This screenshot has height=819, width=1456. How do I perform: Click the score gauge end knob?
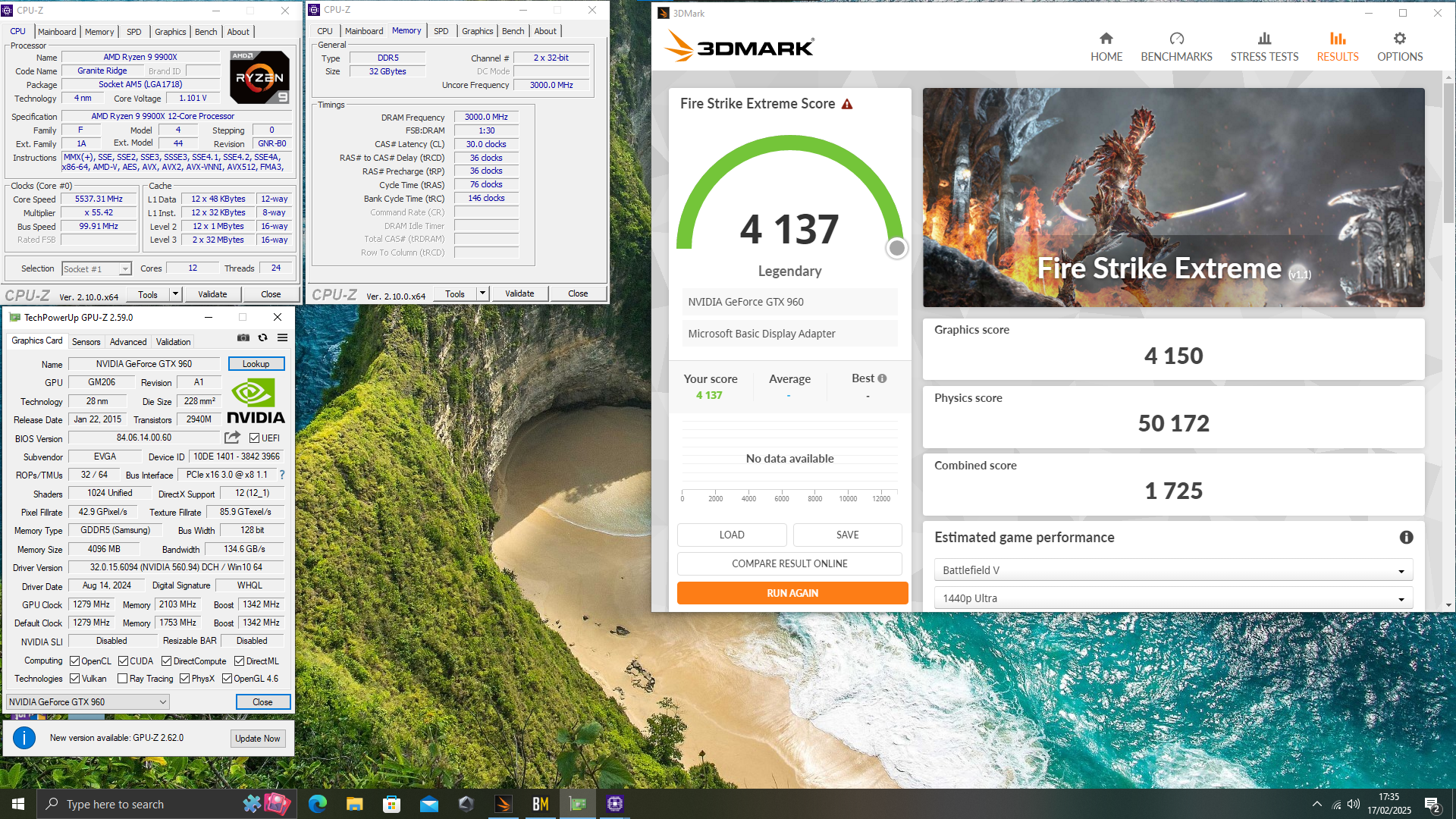point(896,248)
